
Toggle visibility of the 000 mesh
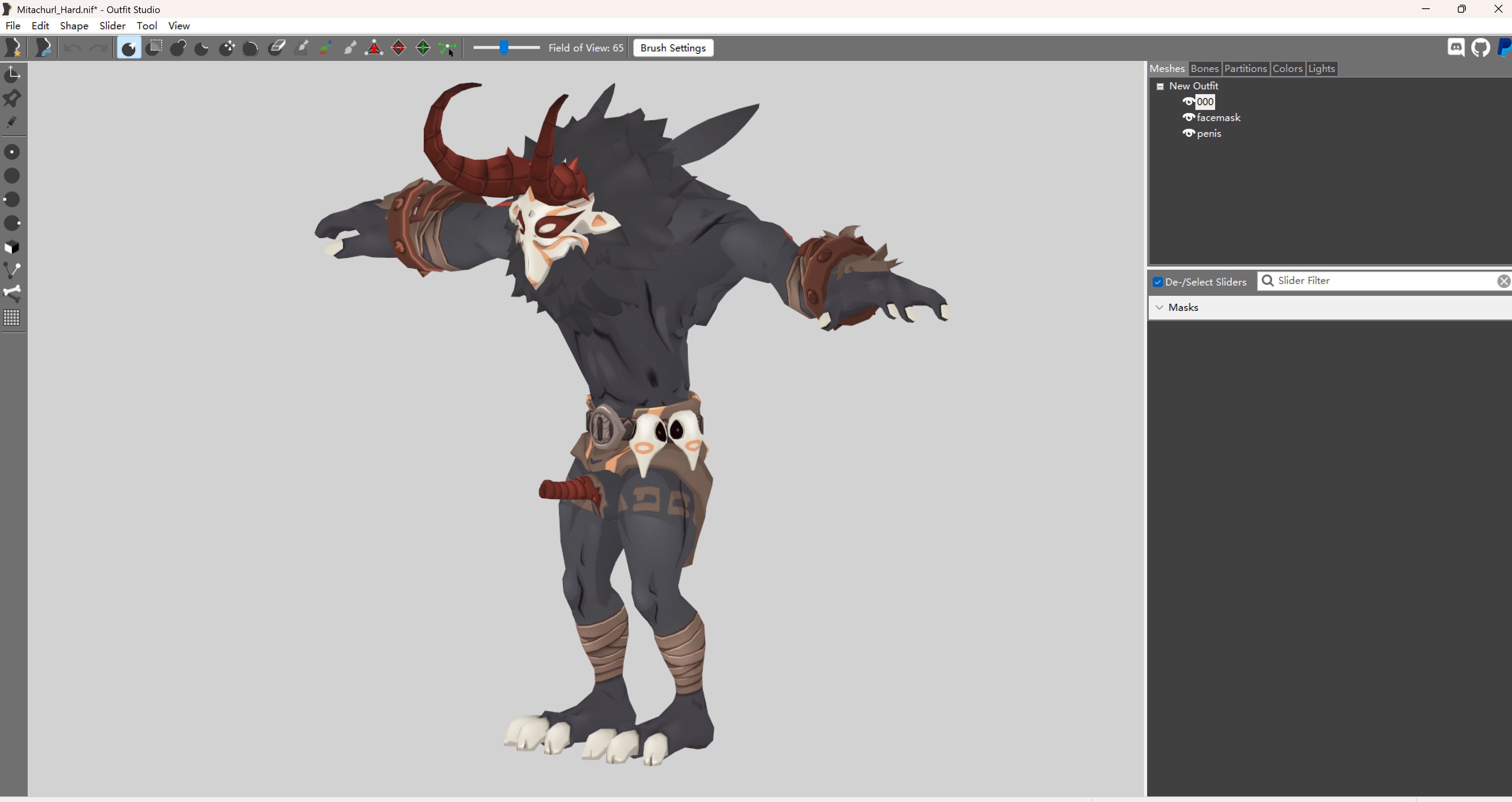[1189, 102]
